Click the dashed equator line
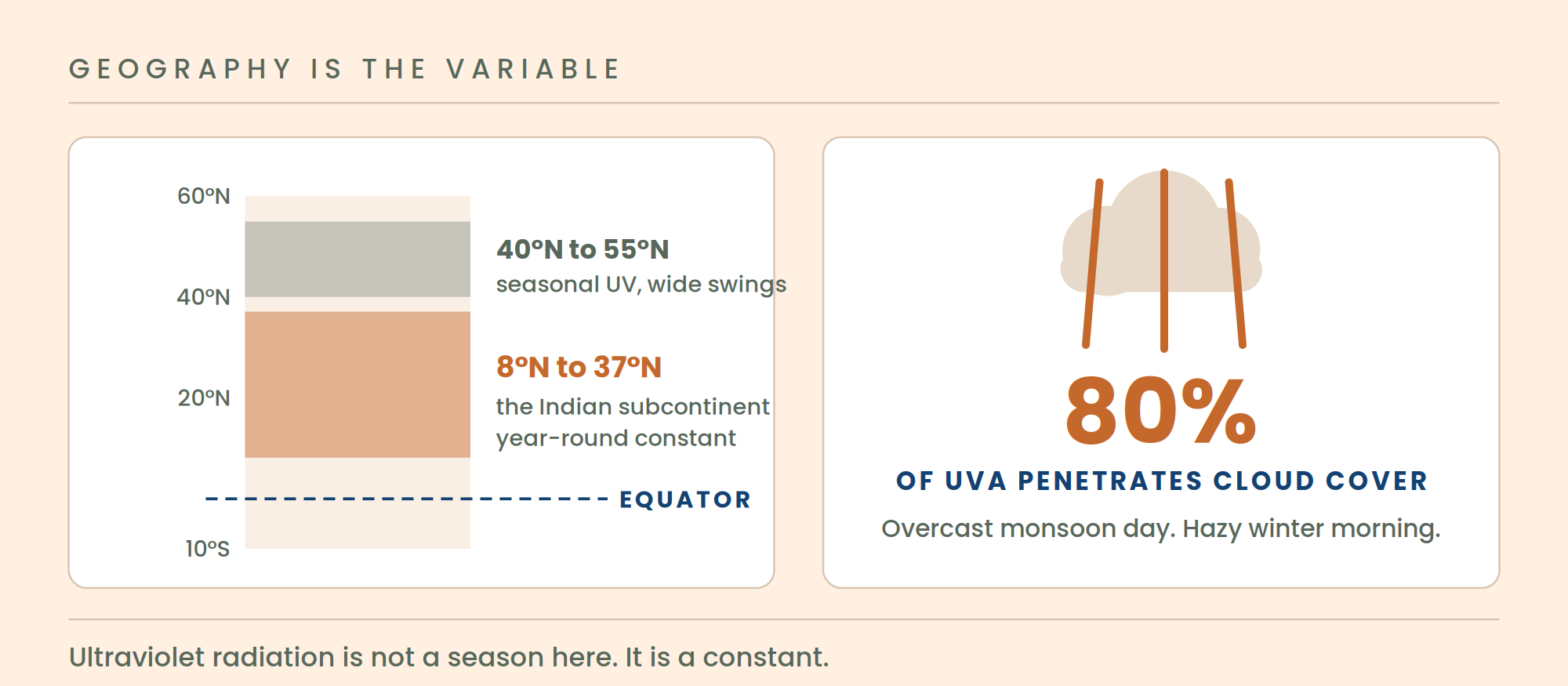 pyautogui.click(x=406, y=499)
